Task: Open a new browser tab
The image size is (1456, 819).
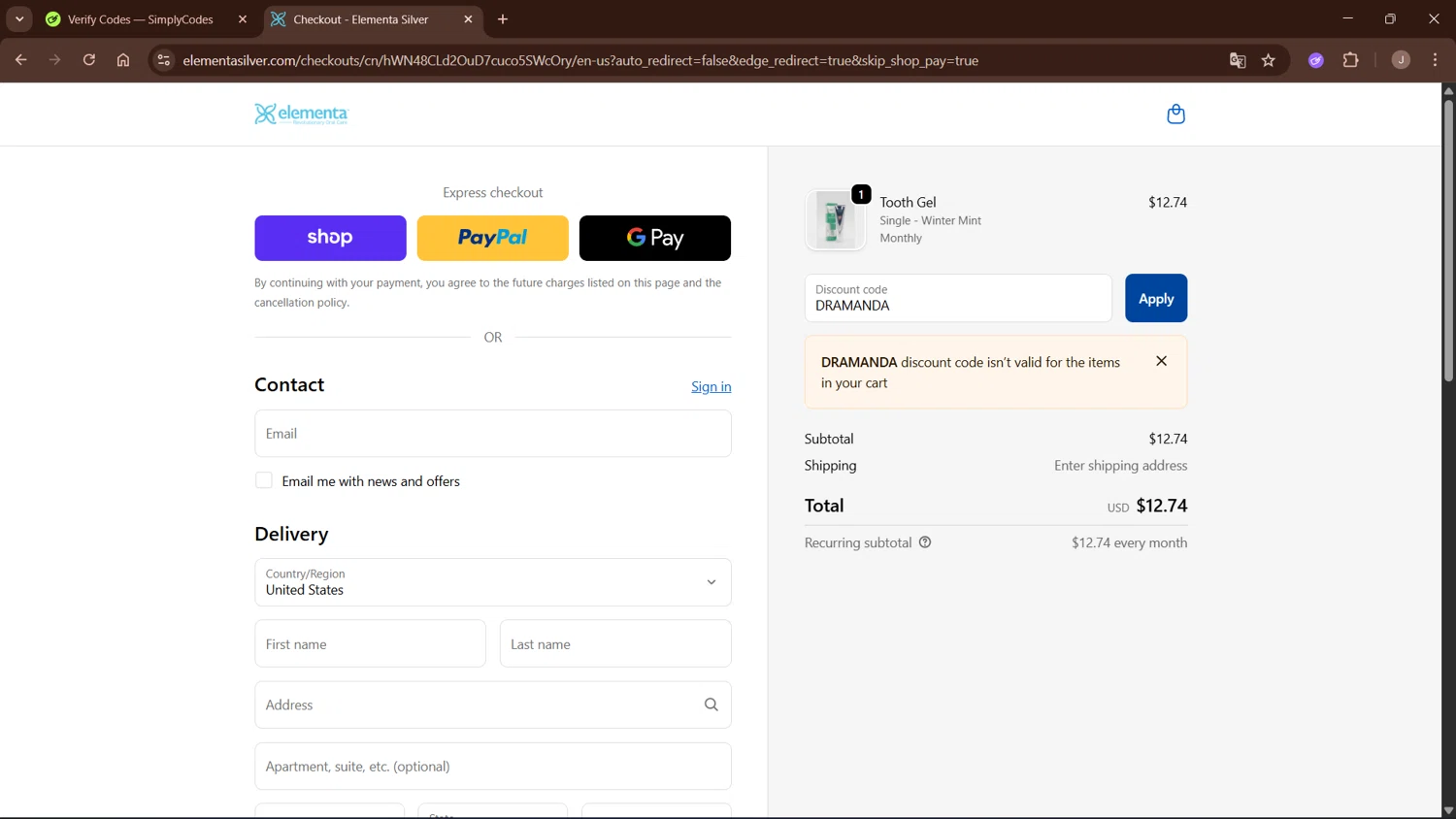Action: click(x=503, y=19)
